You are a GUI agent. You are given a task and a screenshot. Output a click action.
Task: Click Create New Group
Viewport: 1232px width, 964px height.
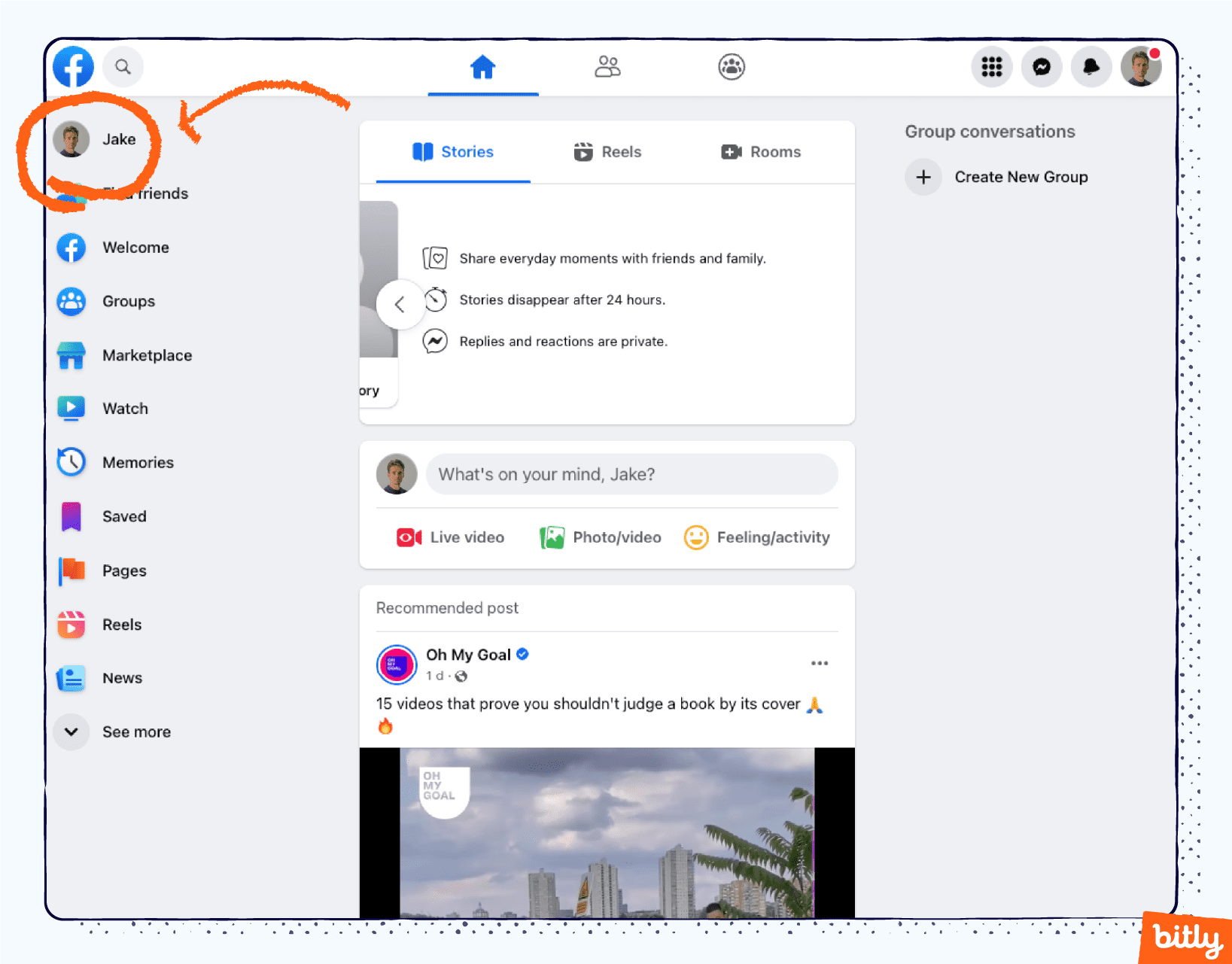1021,177
